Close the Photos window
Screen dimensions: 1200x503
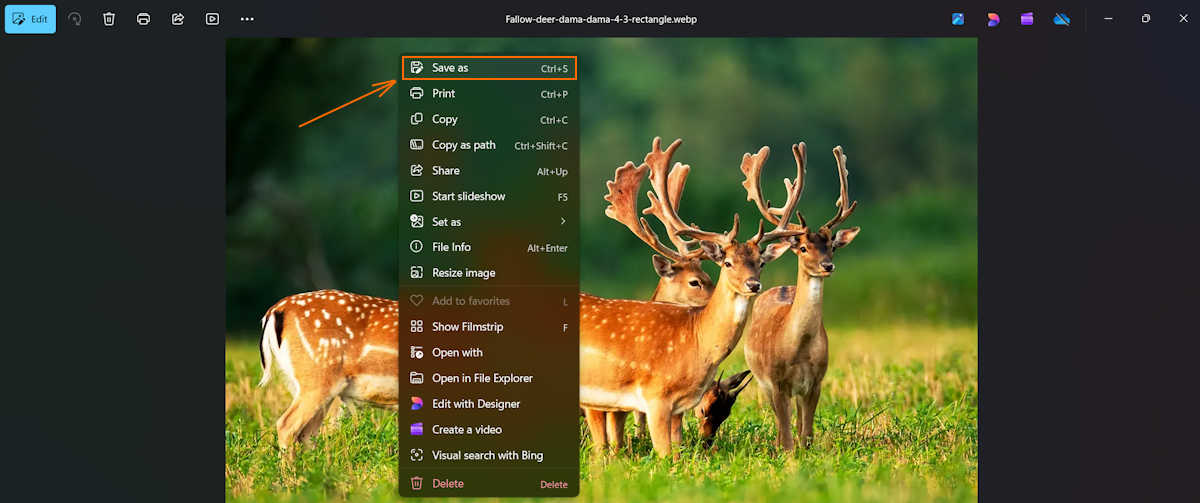(1182, 18)
